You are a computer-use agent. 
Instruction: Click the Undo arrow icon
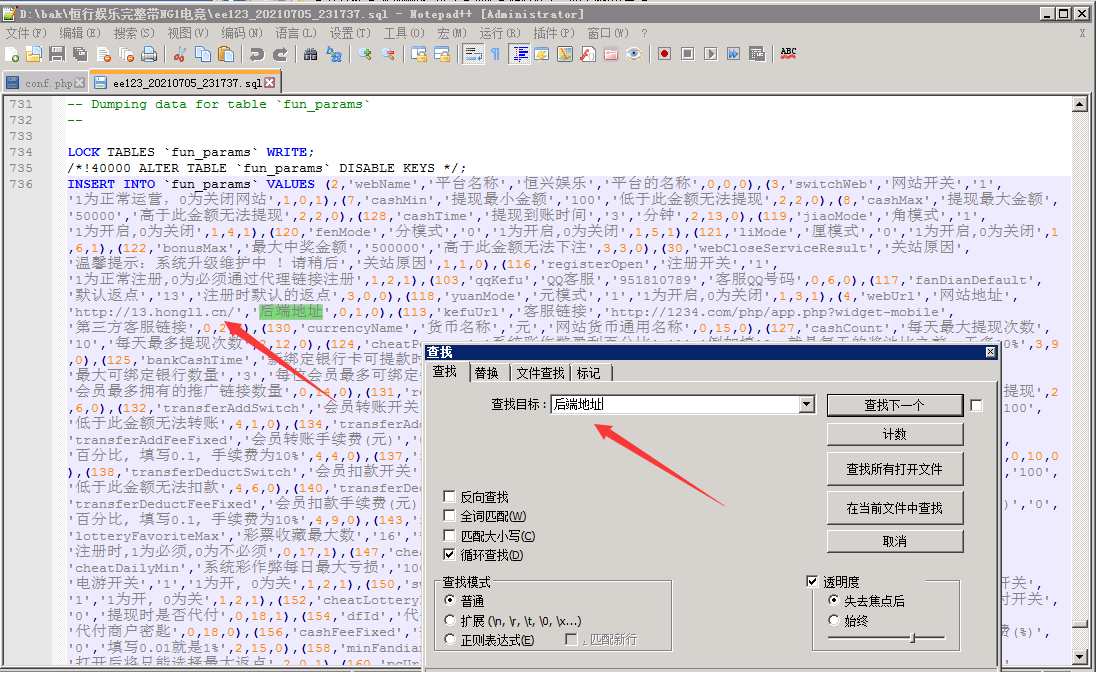pos(257,55)
